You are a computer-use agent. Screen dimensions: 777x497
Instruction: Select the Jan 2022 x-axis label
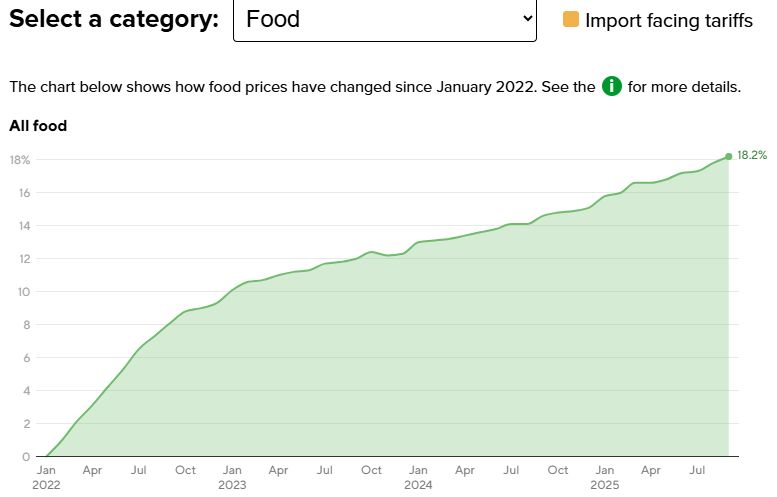click(46, 477)
